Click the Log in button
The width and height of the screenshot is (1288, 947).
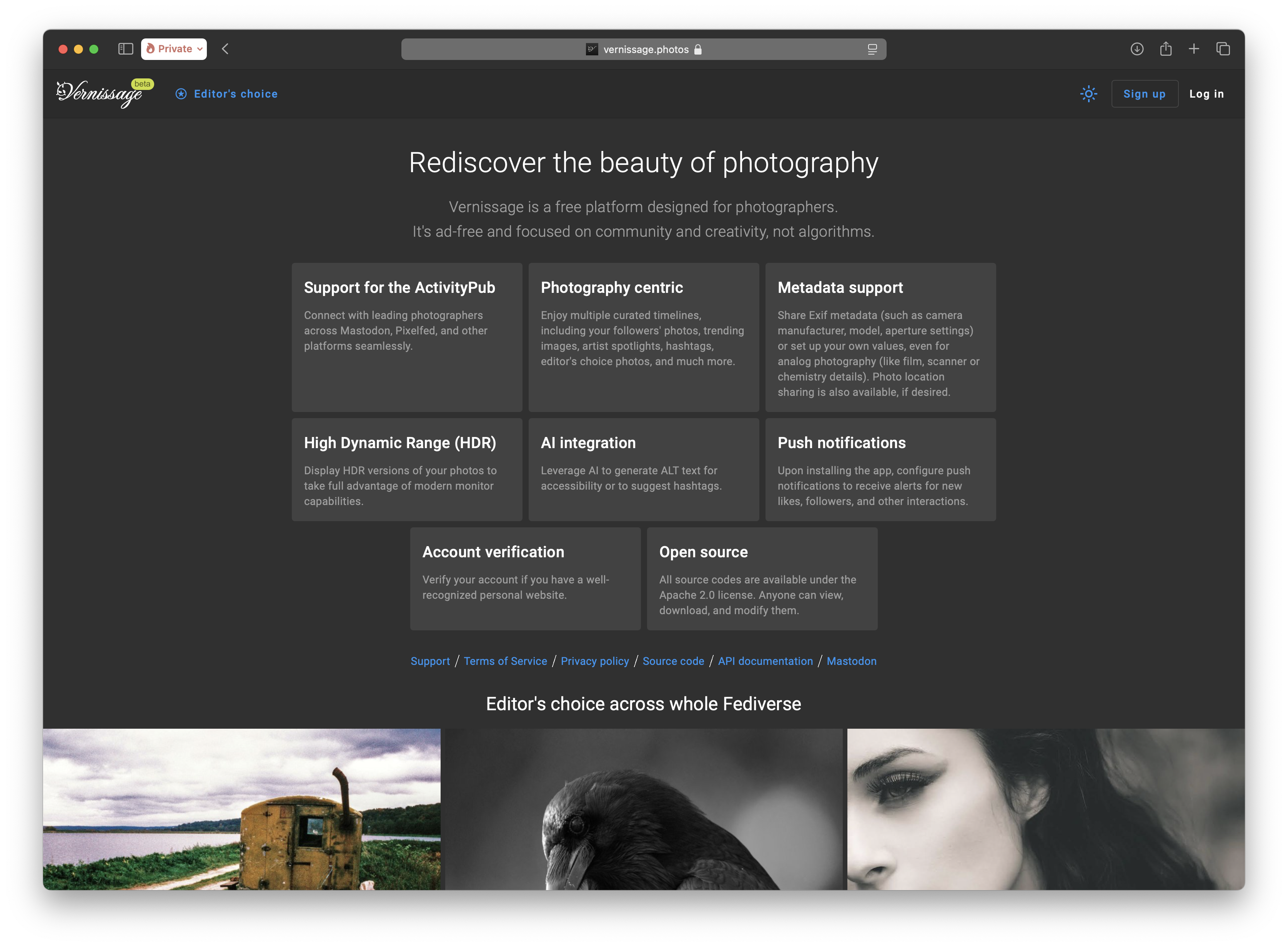point(1206,94)
